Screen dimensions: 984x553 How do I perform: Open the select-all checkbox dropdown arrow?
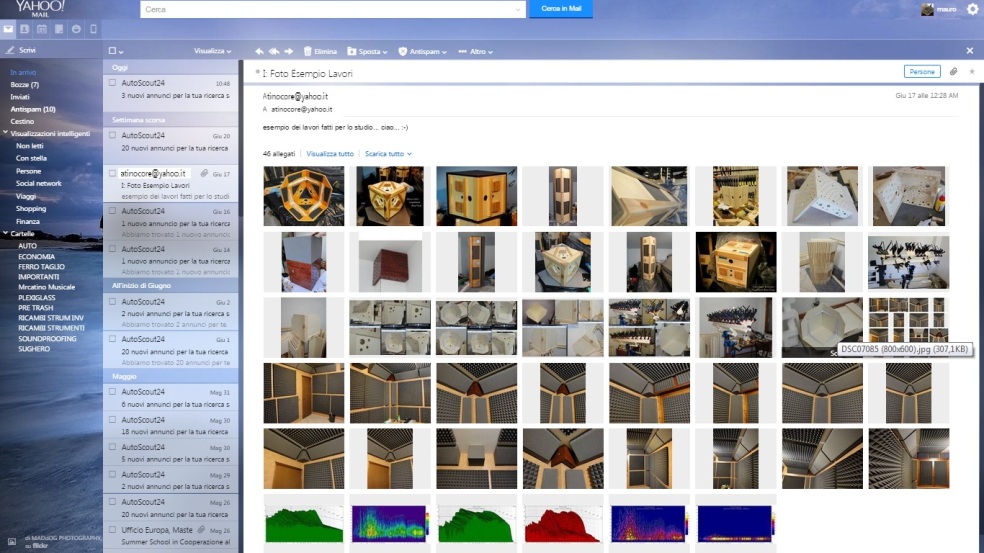tap(120, 51)
